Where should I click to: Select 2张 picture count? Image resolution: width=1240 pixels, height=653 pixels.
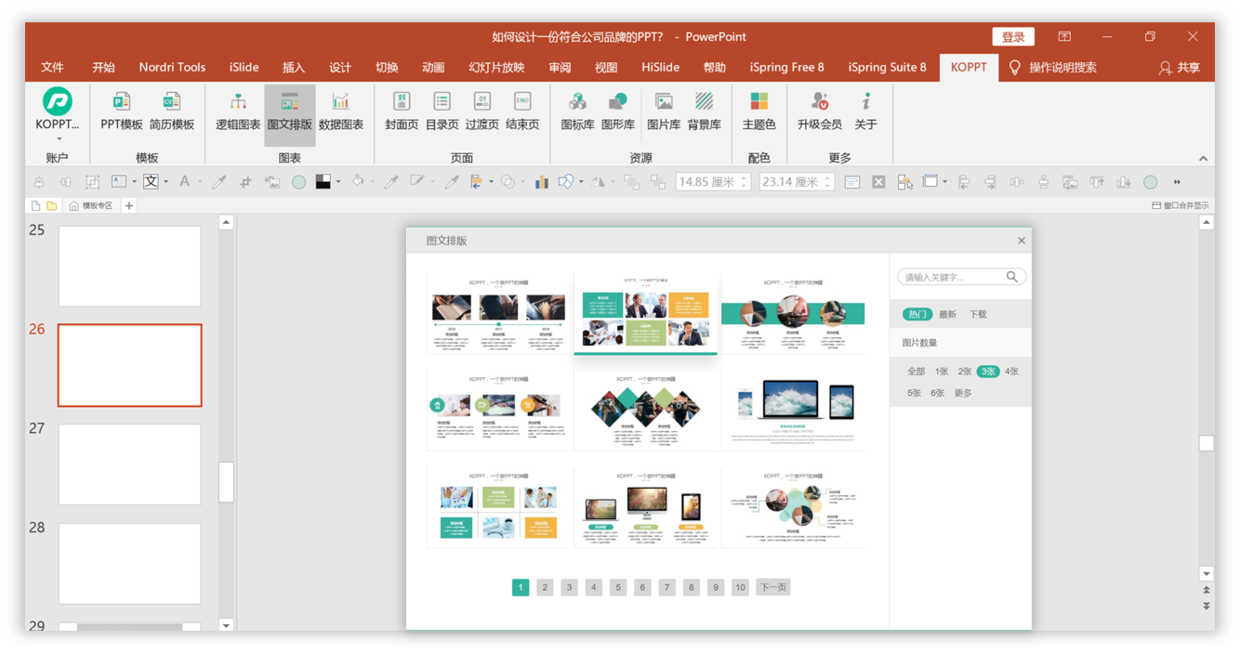pyautogui.click(x=965, y=371)
